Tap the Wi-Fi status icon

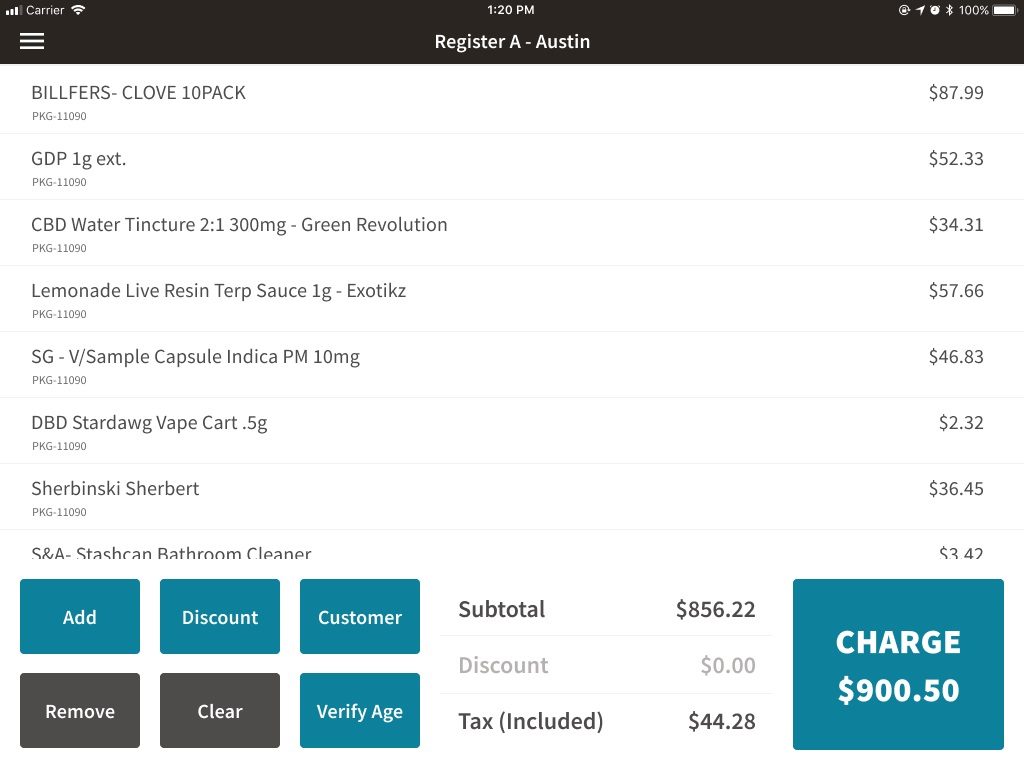pos(78,10)
